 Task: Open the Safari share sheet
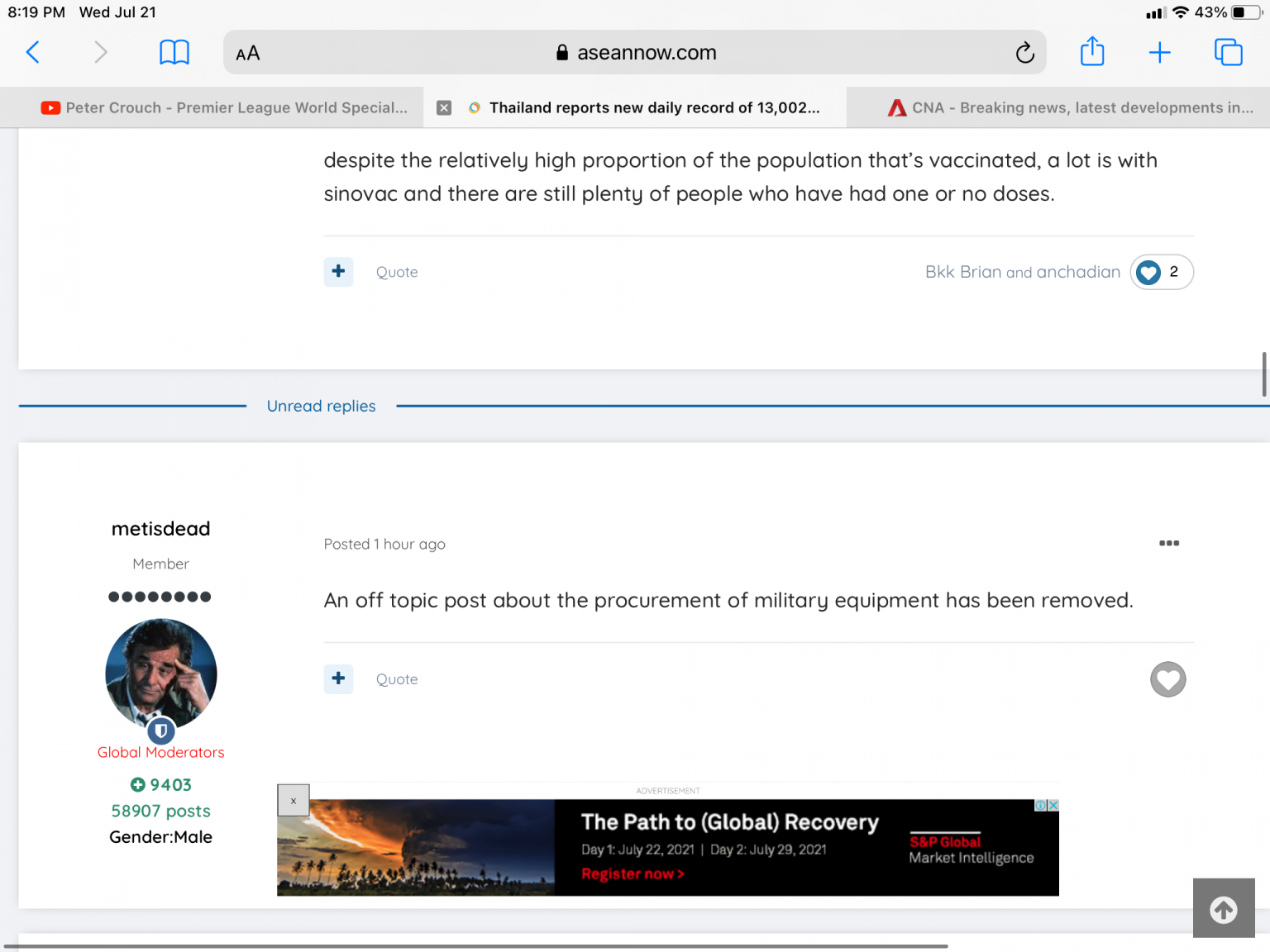pyautogui.click(x=1092, y=52)
